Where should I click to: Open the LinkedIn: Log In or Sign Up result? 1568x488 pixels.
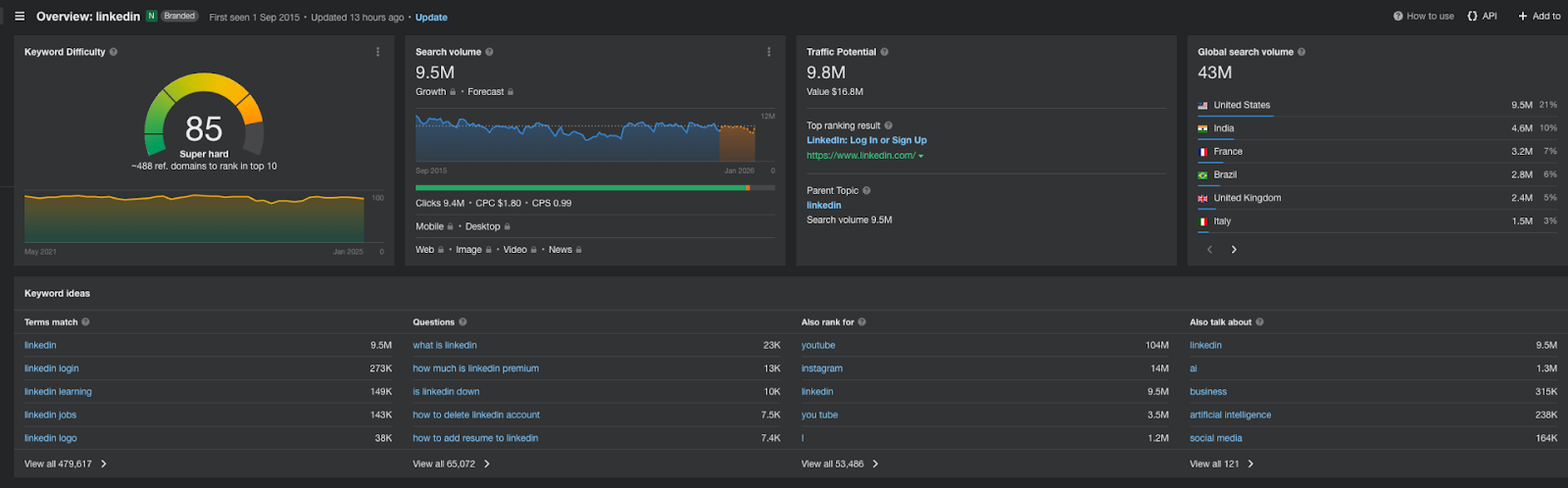pyautogui.click(x=866, y=140)
